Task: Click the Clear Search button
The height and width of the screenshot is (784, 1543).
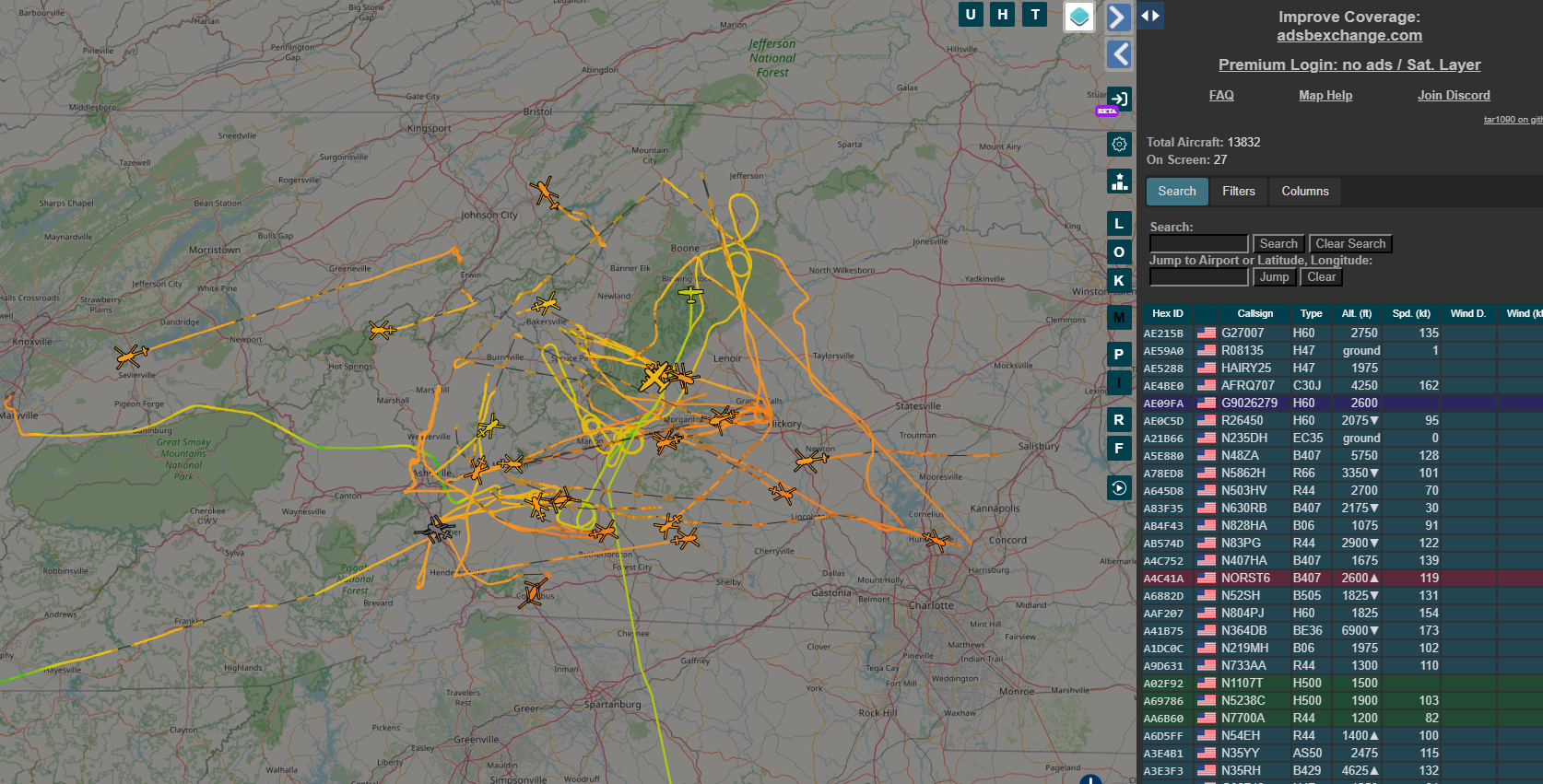Action: (1350, 243)
